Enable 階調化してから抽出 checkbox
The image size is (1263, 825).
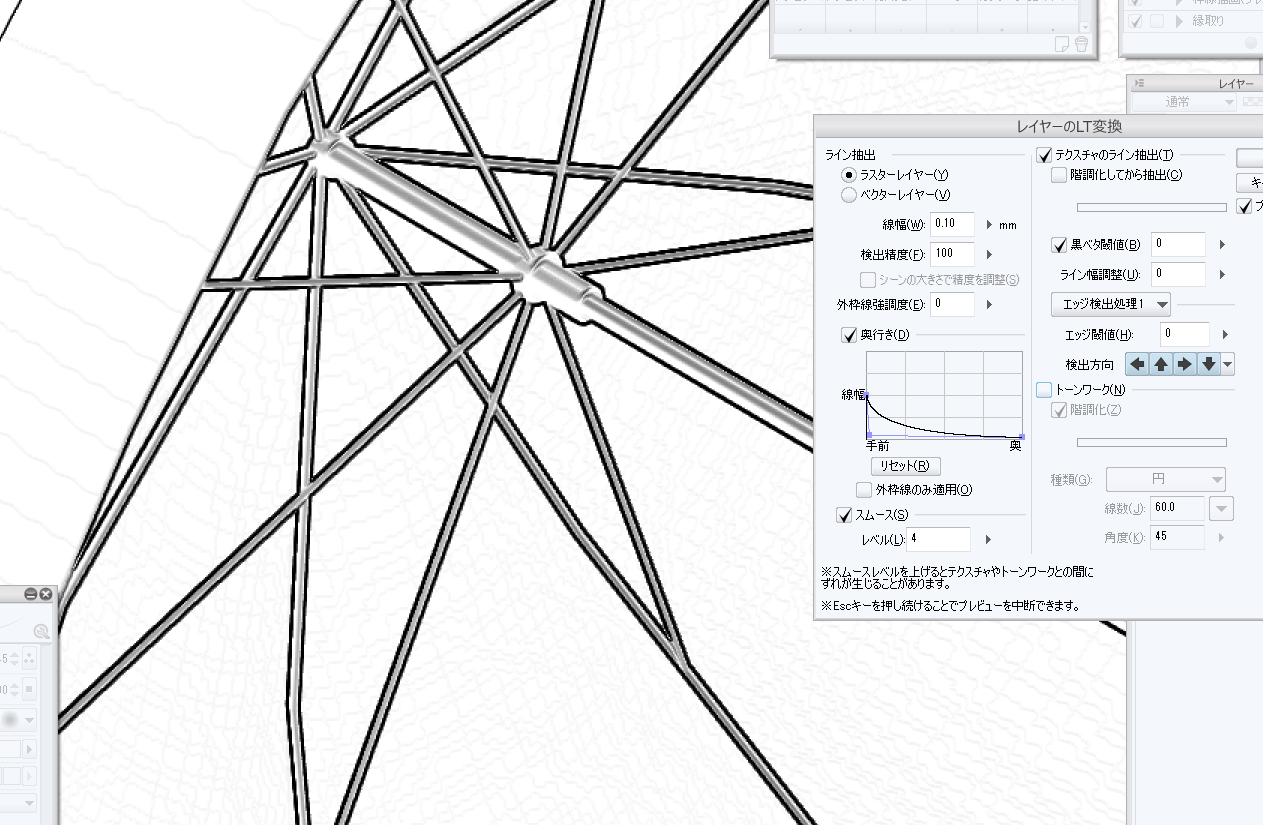1060,175
